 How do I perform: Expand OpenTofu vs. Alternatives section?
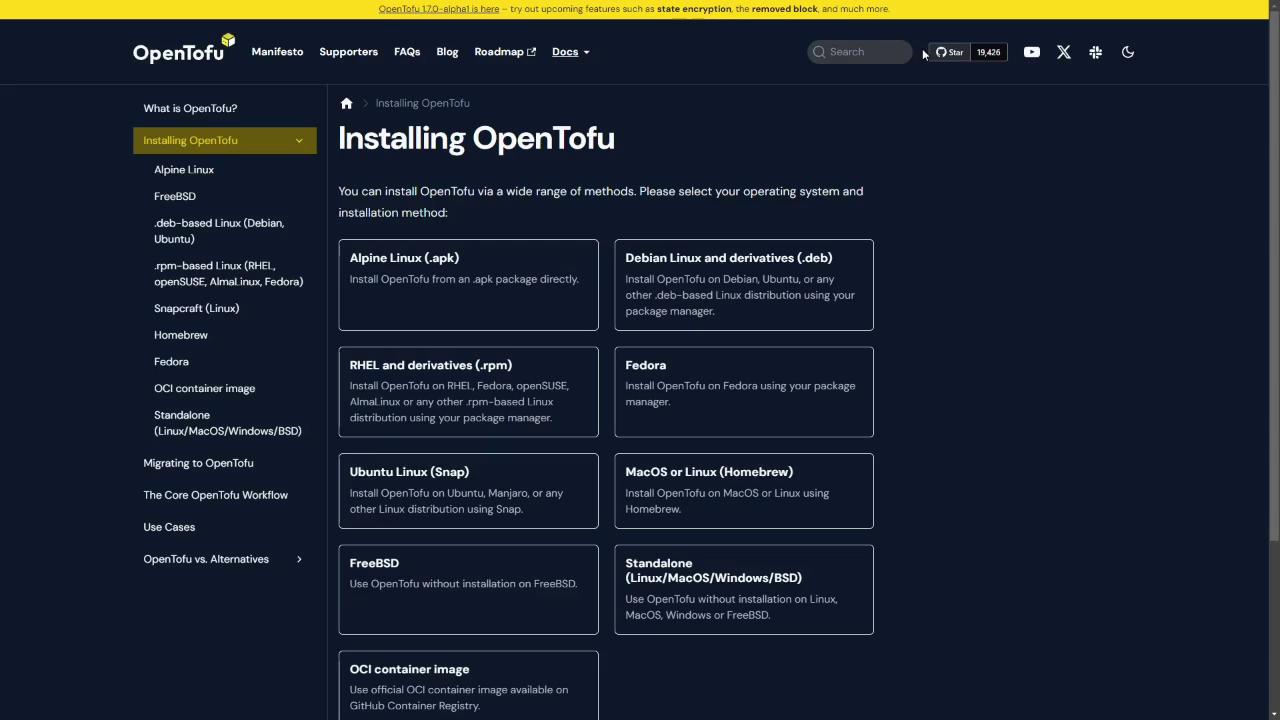click(x=298, y=559)
